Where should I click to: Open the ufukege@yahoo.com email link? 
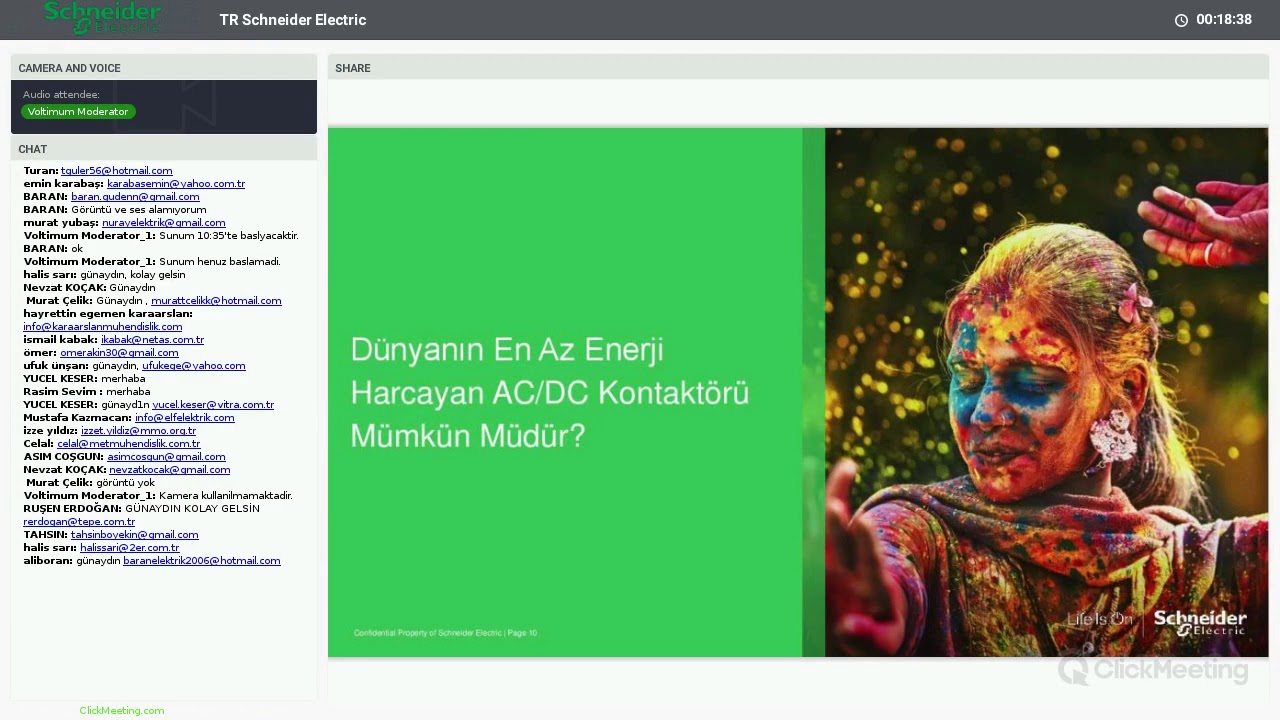tap(194, 366)
